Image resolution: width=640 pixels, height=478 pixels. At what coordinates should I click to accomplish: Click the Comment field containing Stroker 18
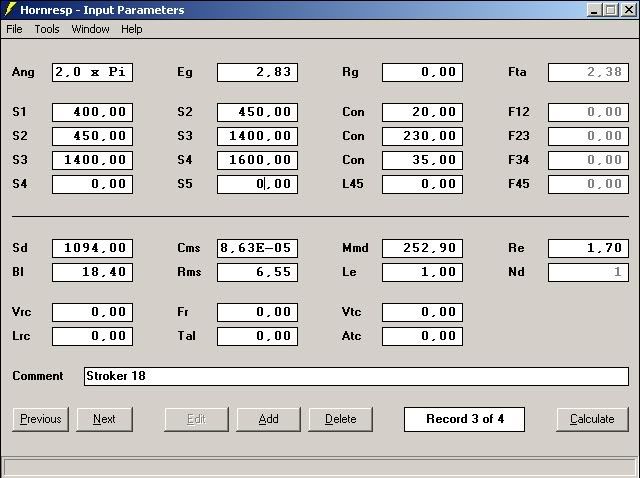coord(356,376)
